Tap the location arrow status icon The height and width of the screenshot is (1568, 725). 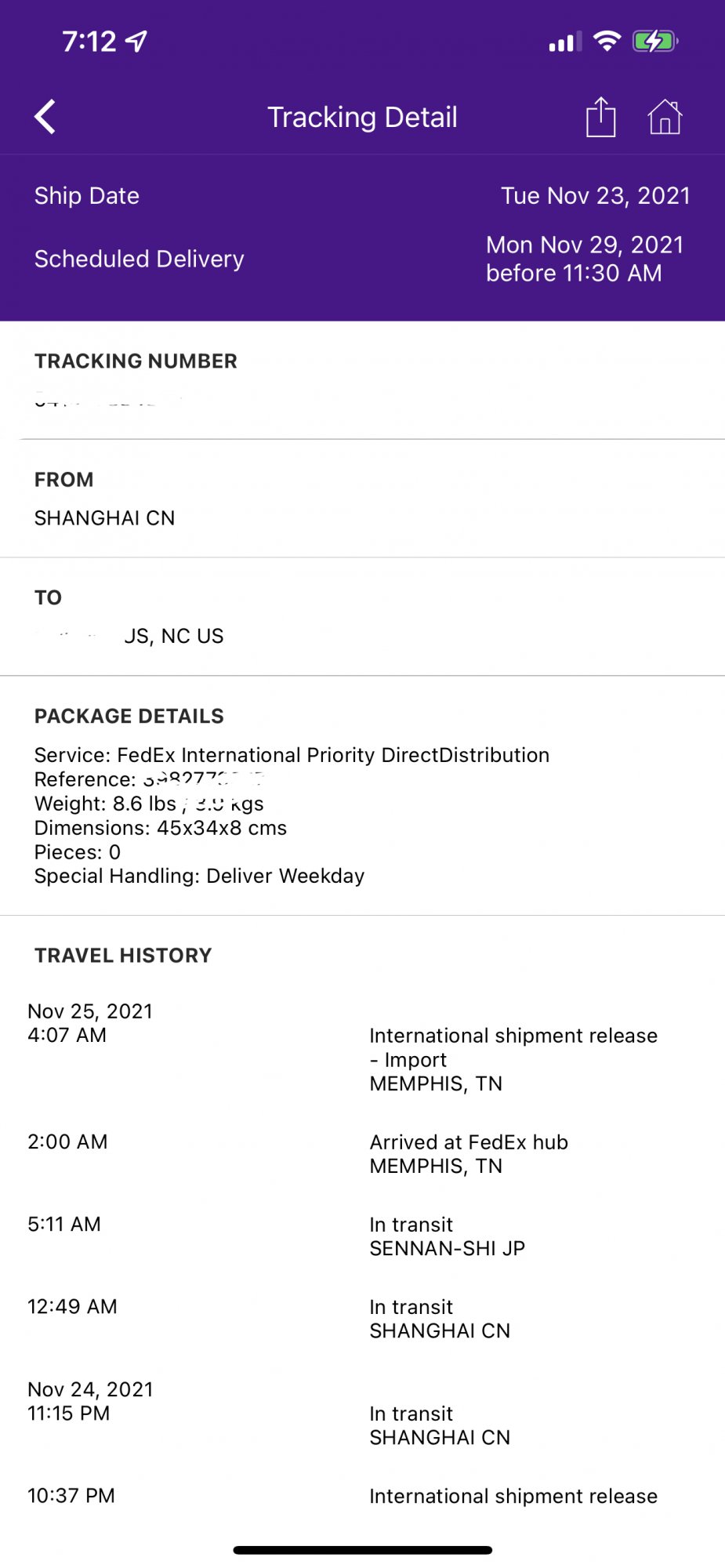(x=137, y=41)
